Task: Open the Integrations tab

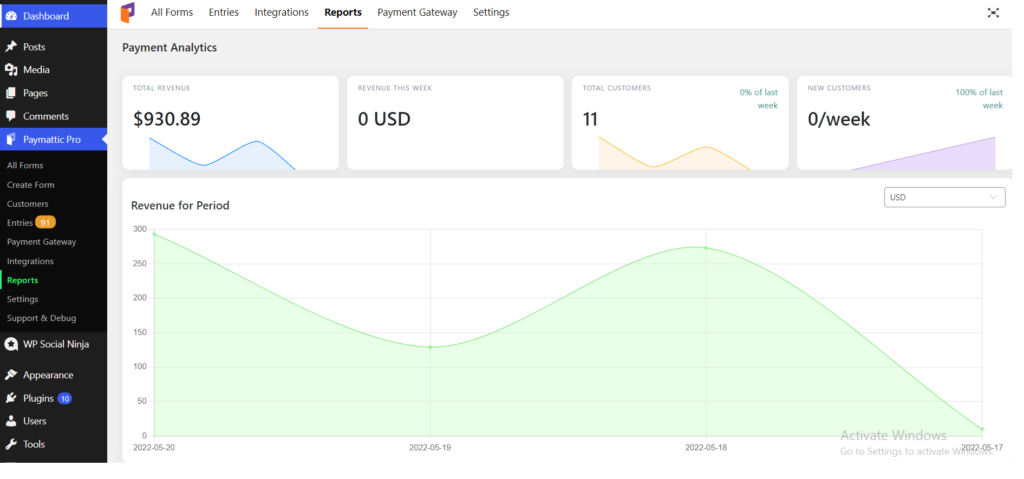Action: click(x=281, y=12)
